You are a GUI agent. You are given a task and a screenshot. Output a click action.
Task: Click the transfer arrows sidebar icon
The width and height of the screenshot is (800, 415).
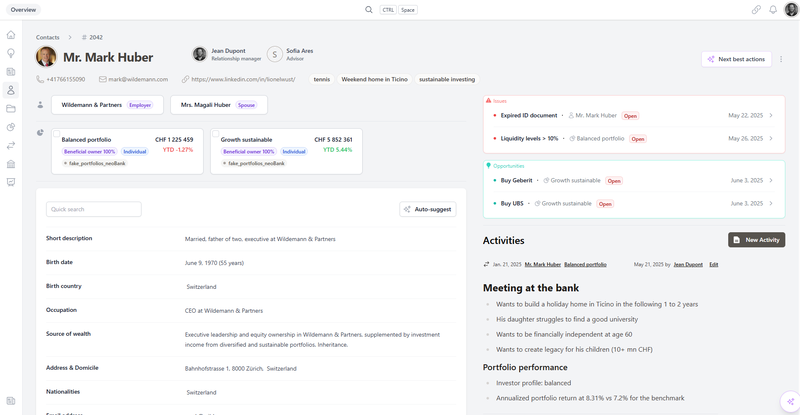pyautogui.click(x=11, y=145)
